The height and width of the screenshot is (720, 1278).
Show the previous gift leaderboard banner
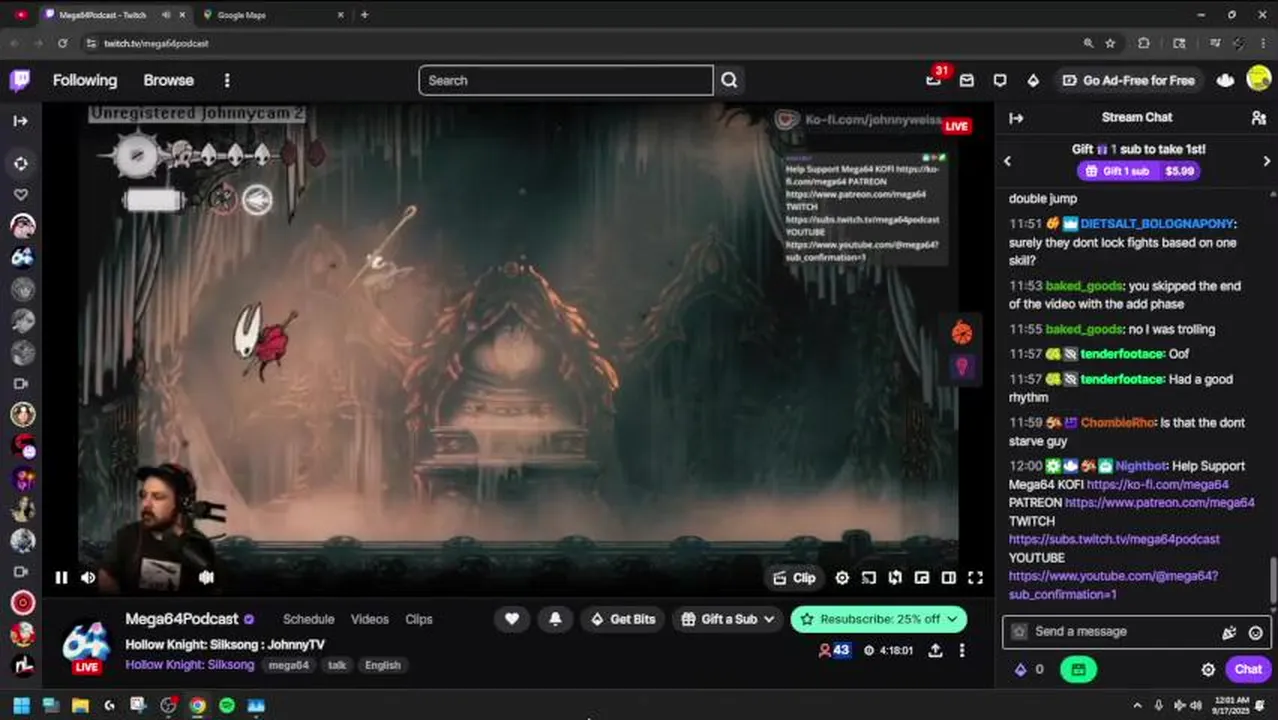(x=1007, y=161)
